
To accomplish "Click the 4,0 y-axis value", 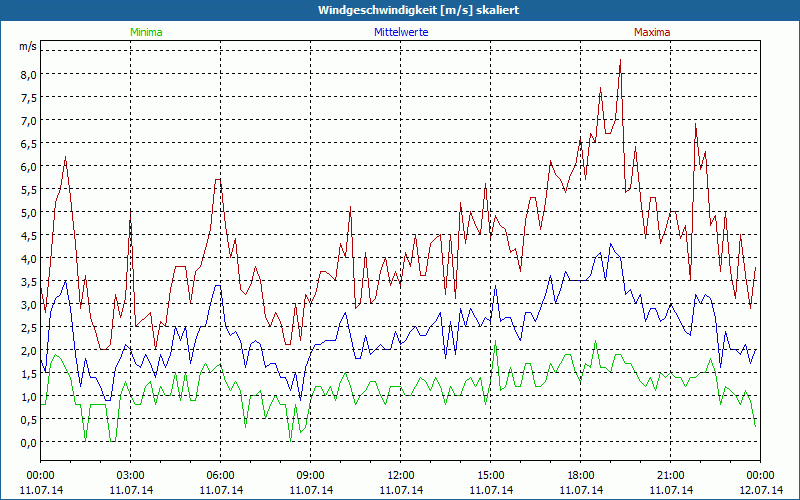I will (x=29, y=258).
